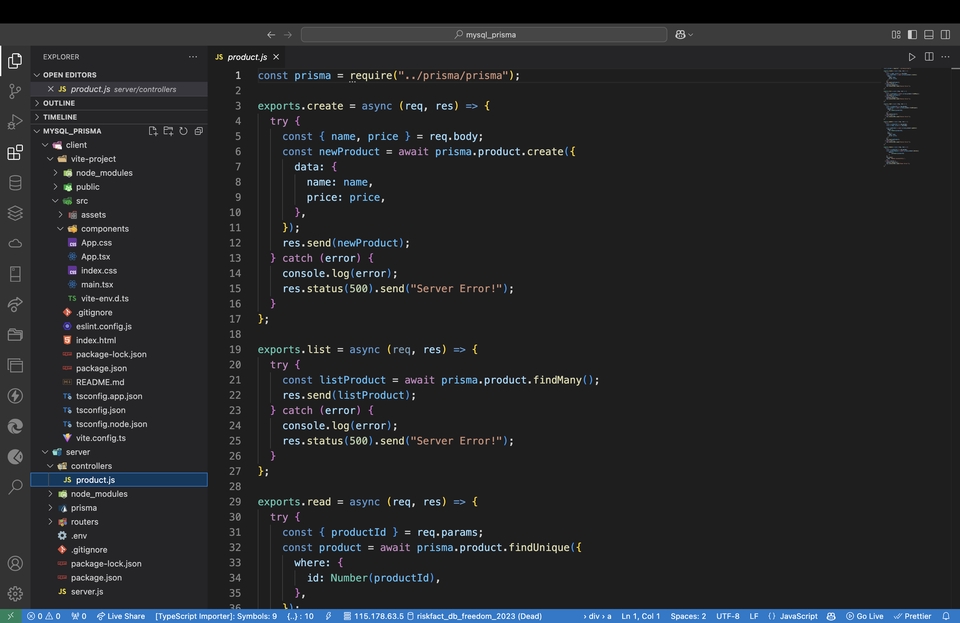The image size is (960, 623).
Task: Open Run and Debug panel
Action: pyautogui.click(x=14, y=123)
